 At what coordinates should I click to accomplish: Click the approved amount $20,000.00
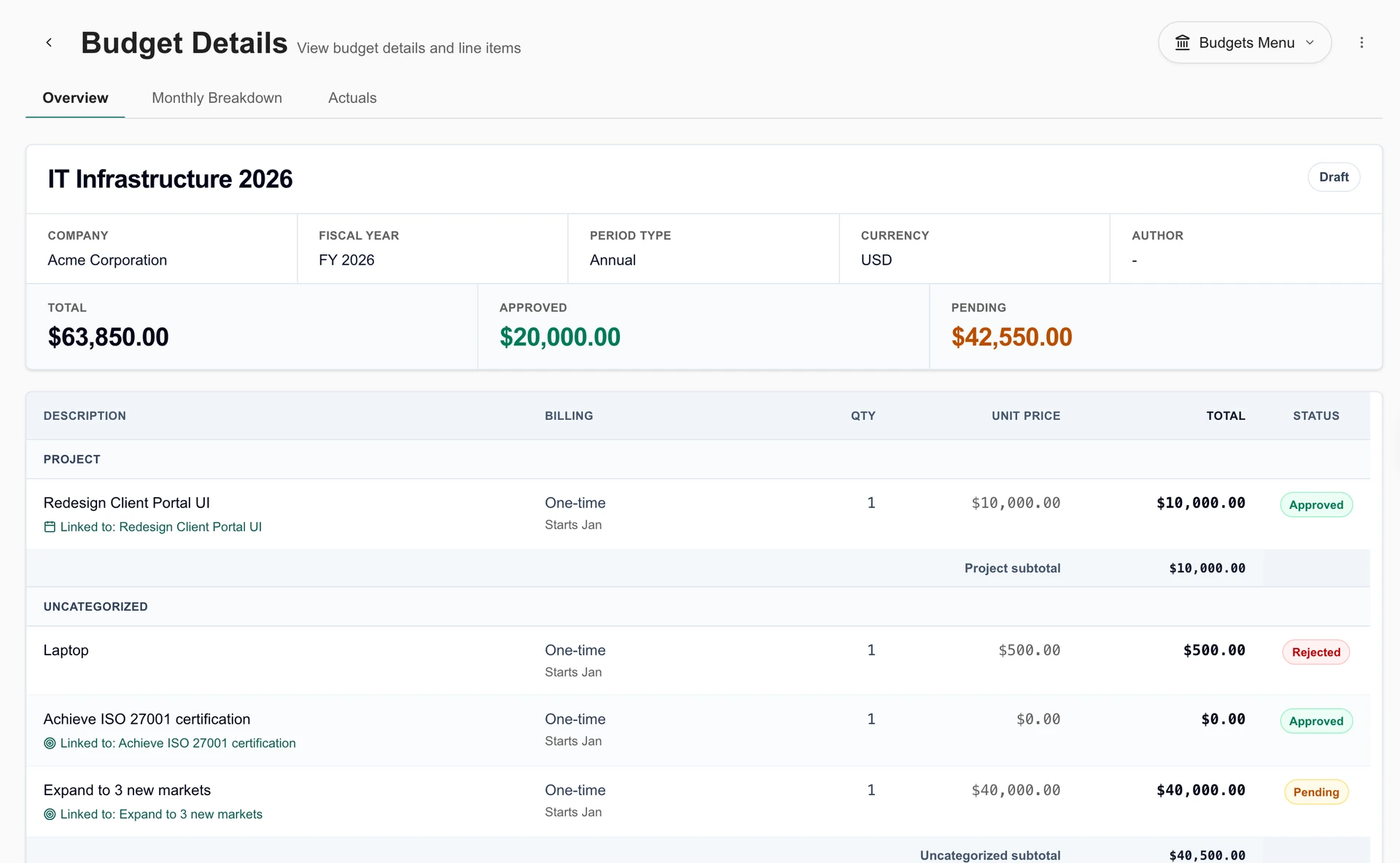pyautogui.click(x=560, y=337)
